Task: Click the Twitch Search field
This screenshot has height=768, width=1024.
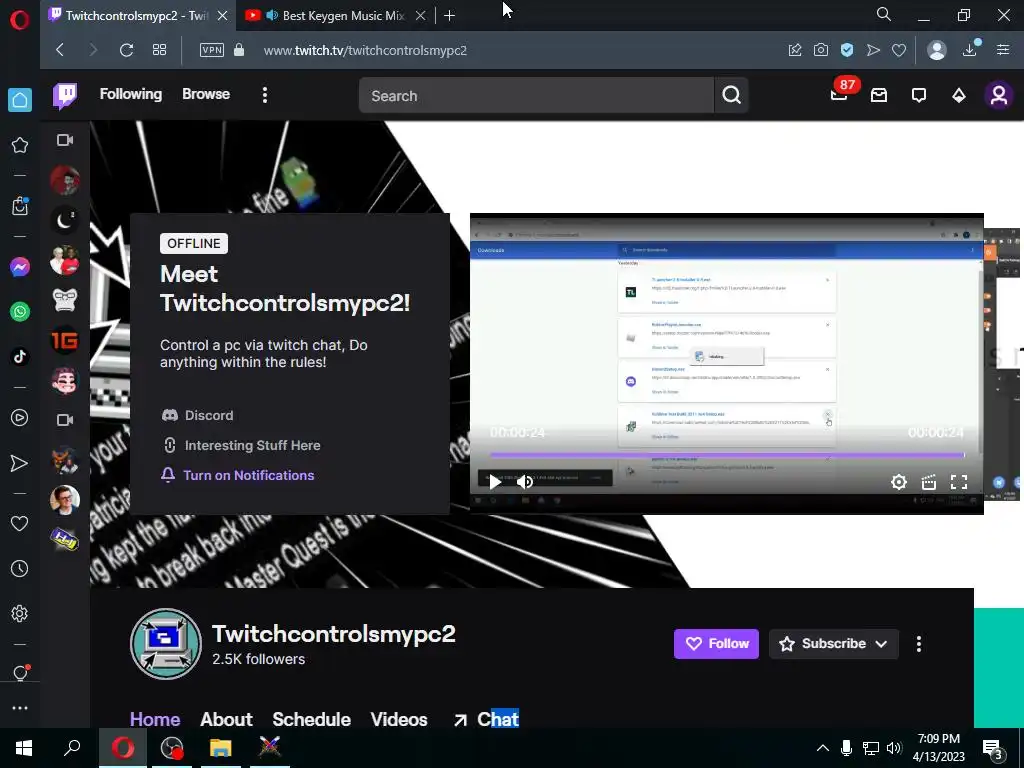Action: point(536,96)
